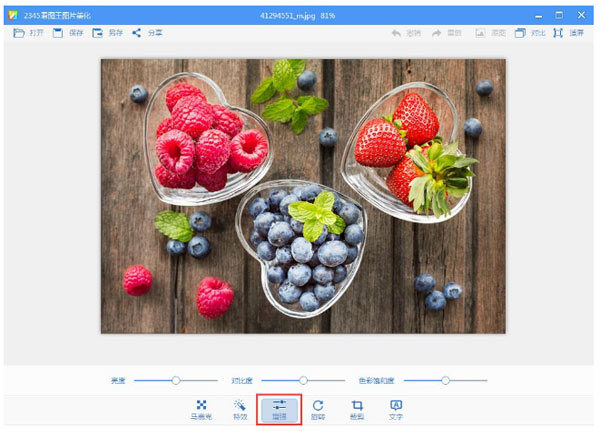Share the picture via the 分享 button

pyautogui.click(x=147, y=33)
